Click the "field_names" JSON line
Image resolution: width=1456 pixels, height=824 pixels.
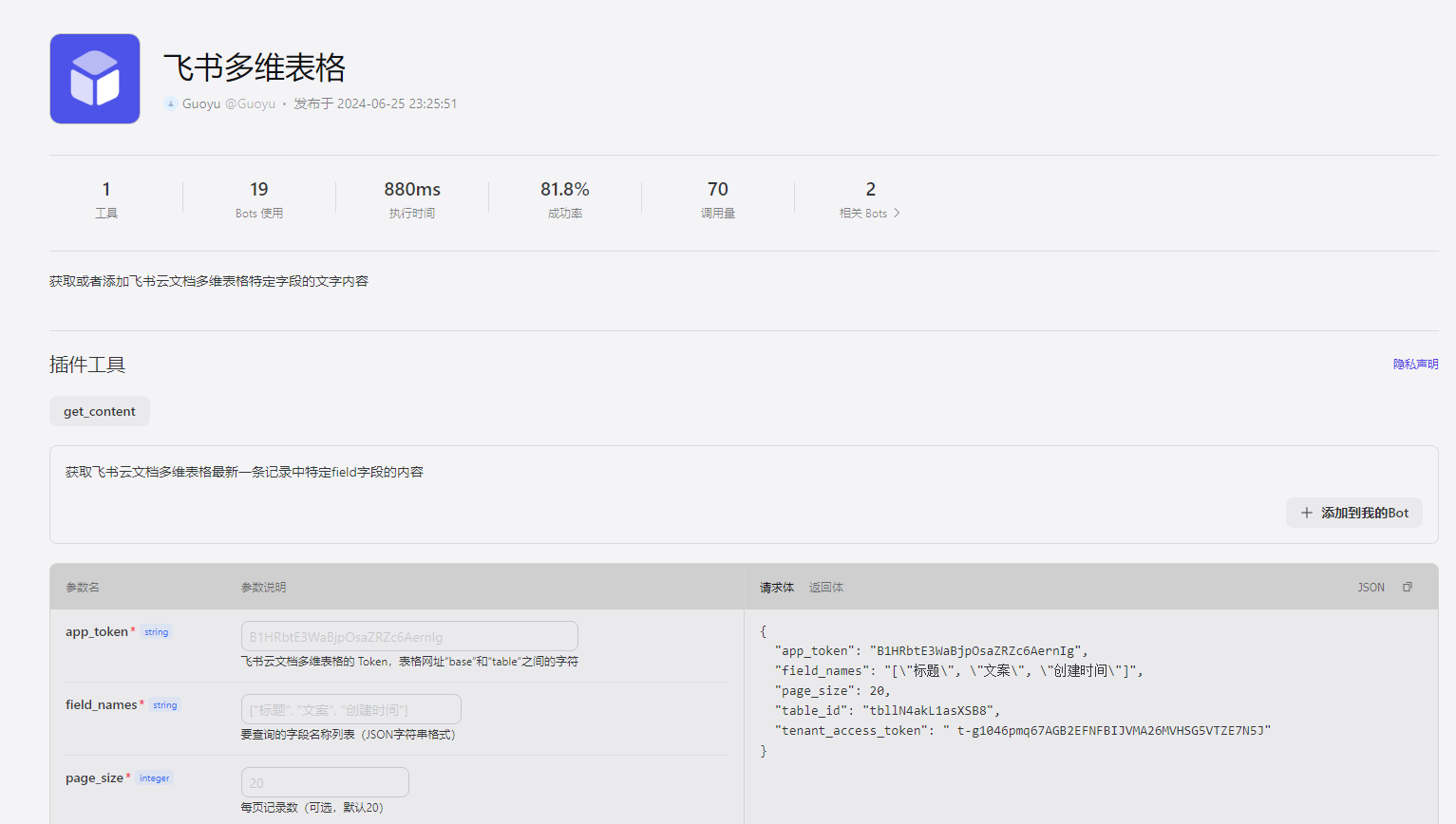(959, 670)
